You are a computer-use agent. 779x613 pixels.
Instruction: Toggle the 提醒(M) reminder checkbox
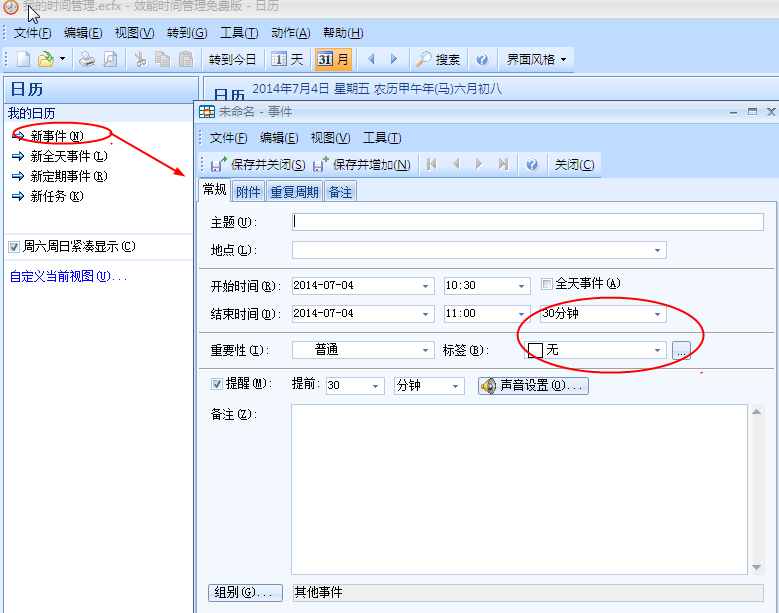[x=217, y=384]
